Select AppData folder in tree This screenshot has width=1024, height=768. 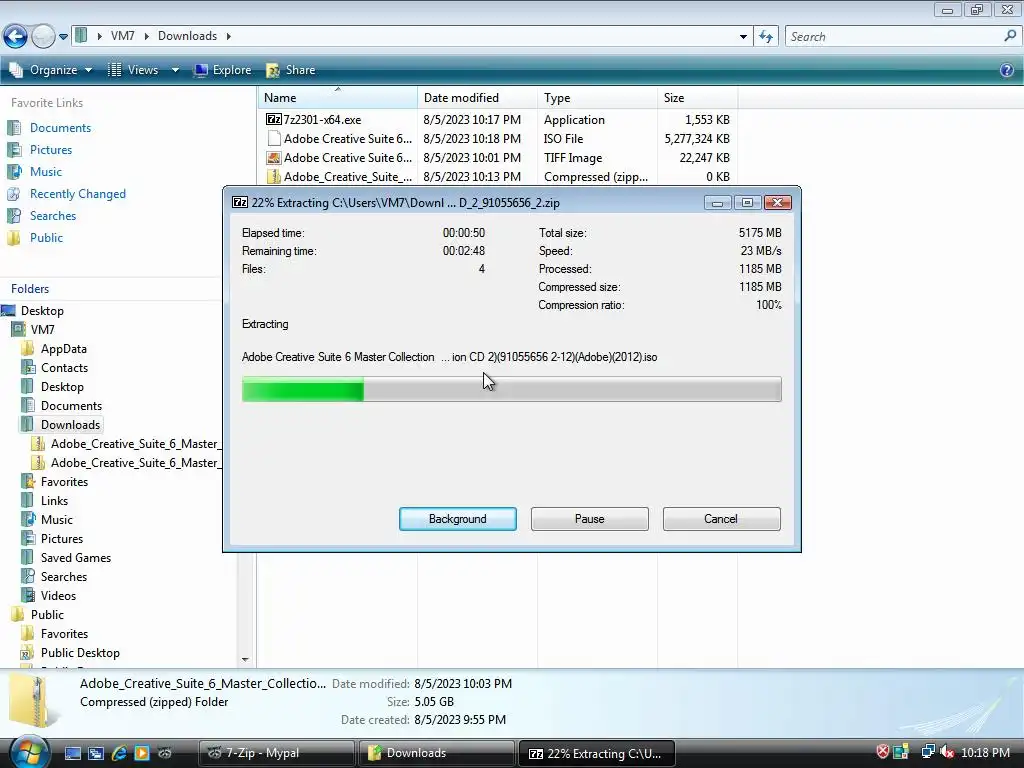(x=63, y=349)
